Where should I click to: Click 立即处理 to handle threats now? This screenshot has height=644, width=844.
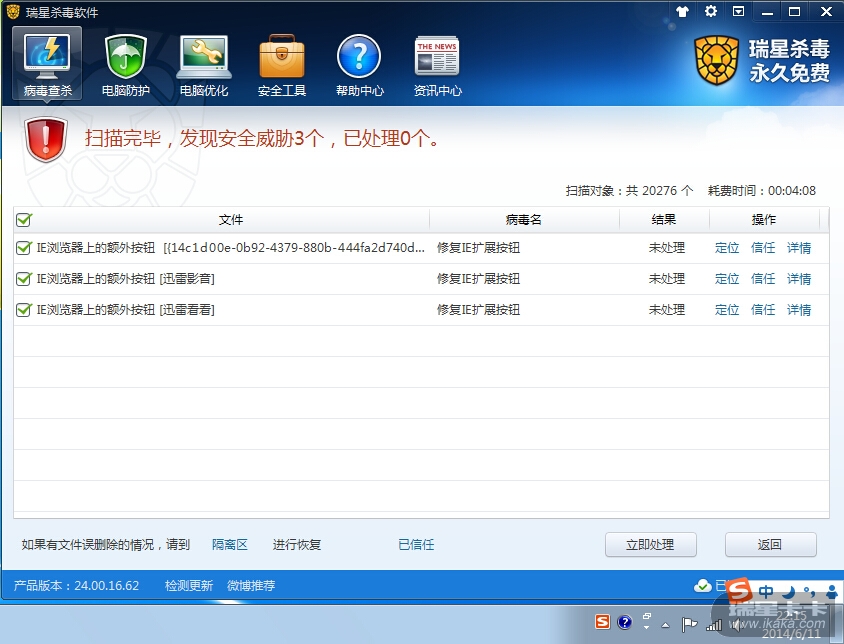[x=651, y=545]
